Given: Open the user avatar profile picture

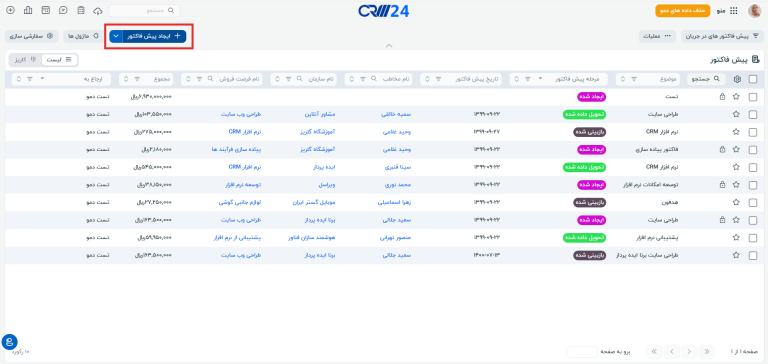Looking at the screenshot, I should point(754,10).
